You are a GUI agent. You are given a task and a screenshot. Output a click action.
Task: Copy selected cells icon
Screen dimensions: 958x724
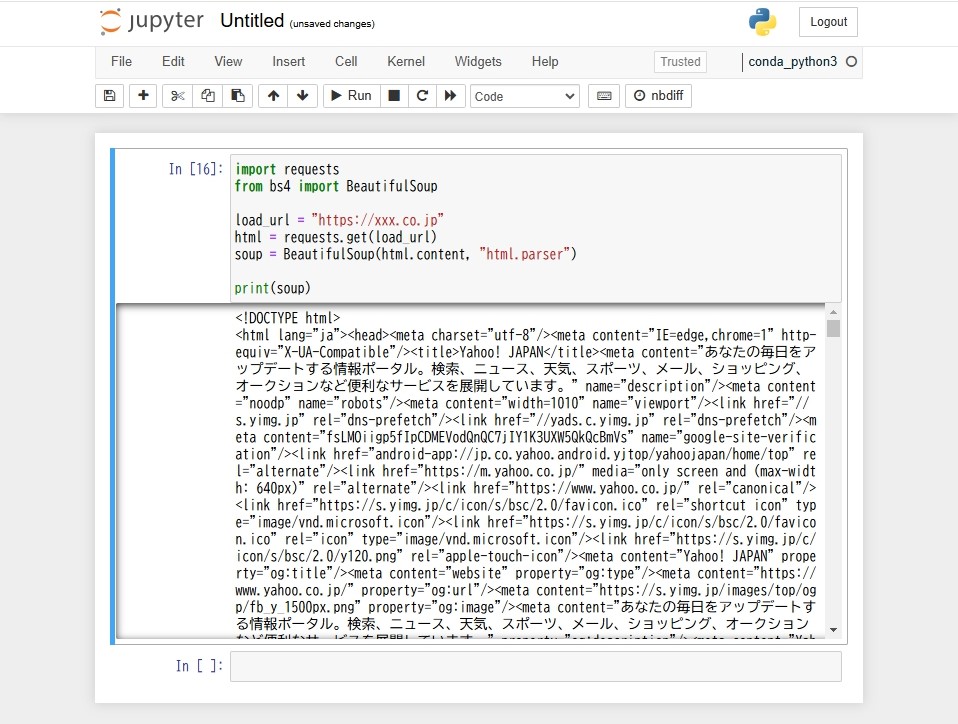click(208, 96)
